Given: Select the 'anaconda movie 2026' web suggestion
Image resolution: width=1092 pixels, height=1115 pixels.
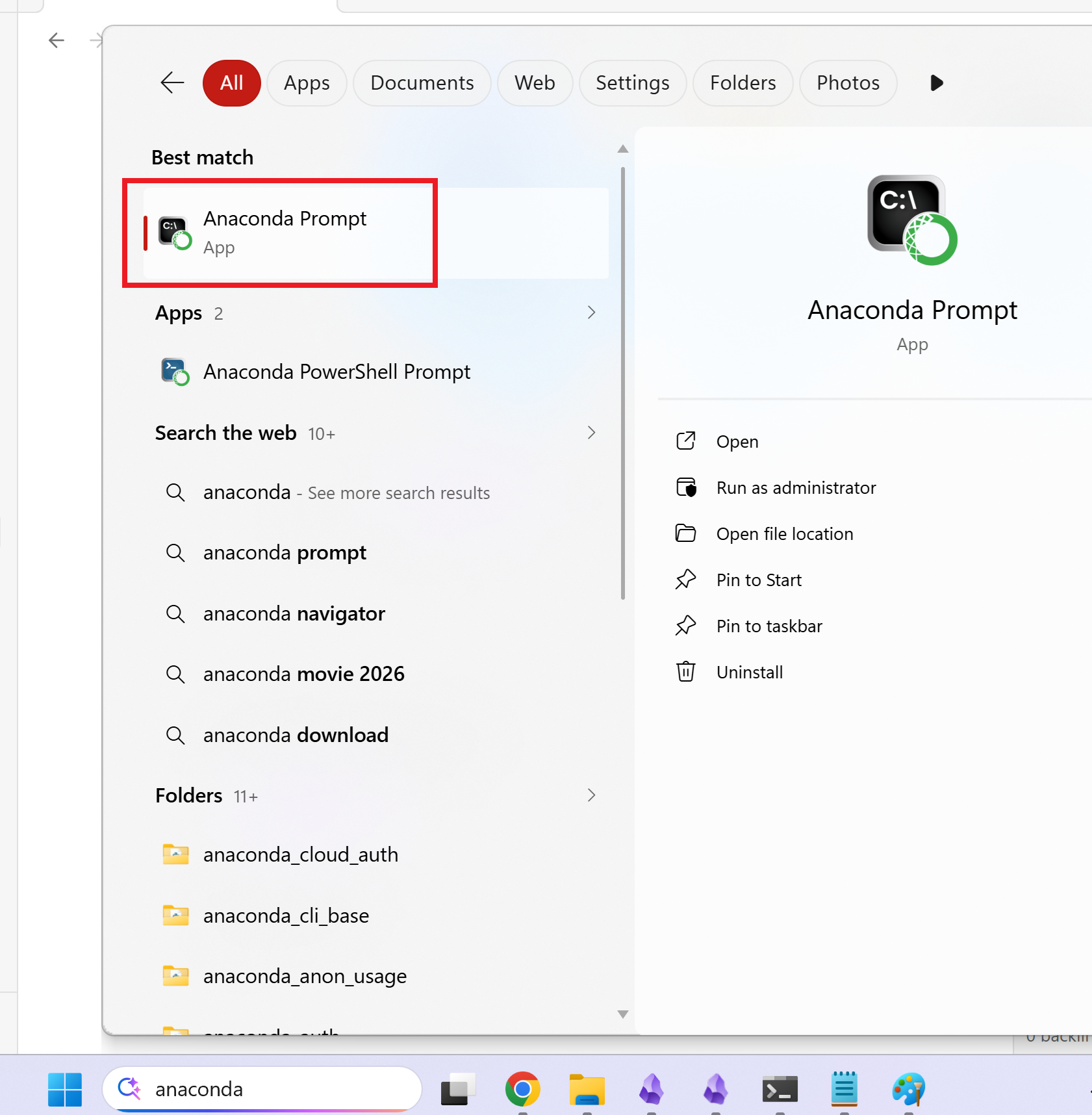Looking at the screenshot, I should pyautogui.click(x=376, y=674).
